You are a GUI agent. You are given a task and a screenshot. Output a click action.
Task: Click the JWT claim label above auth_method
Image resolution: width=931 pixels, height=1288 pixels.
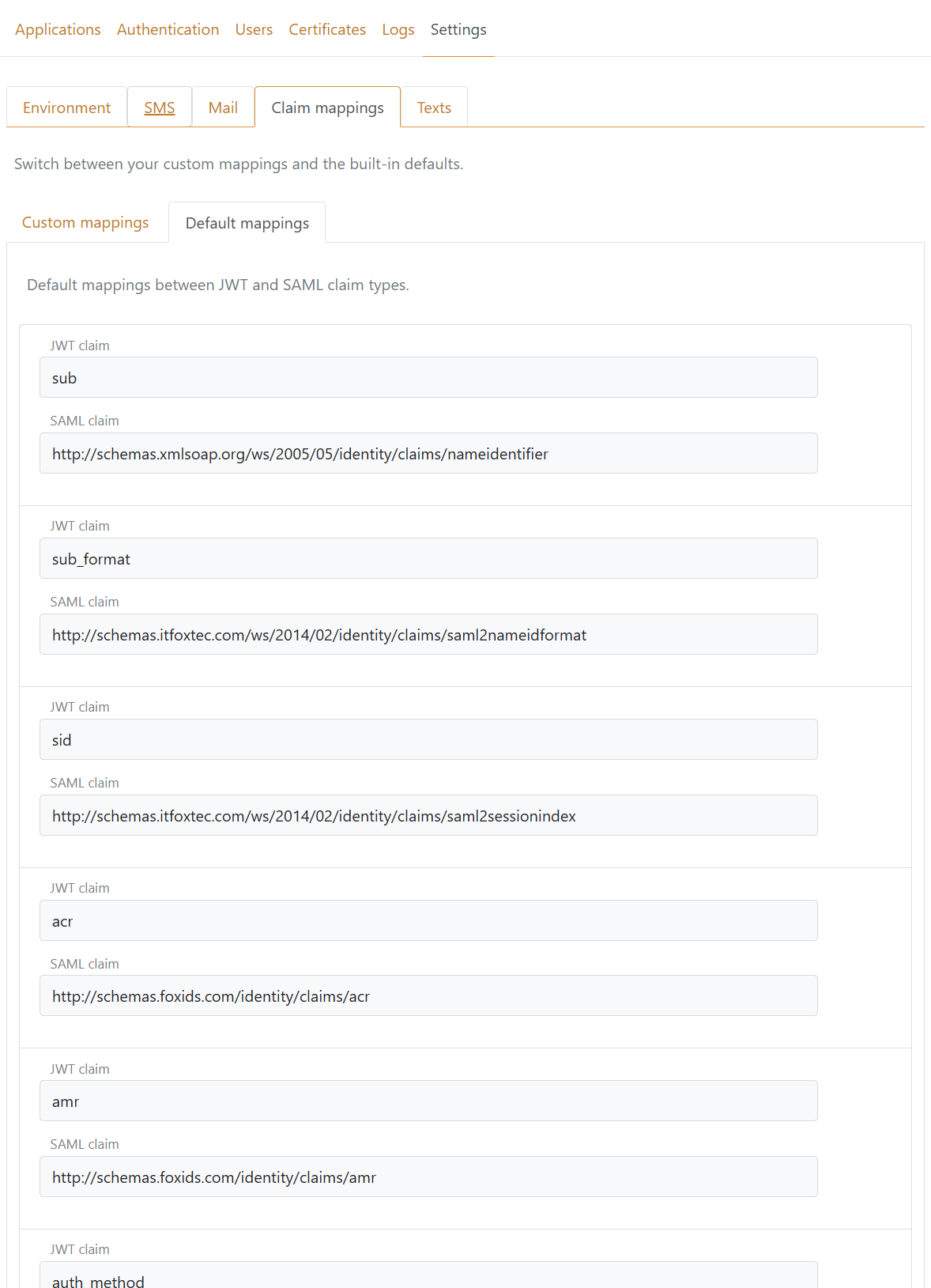click(80, 1249)
